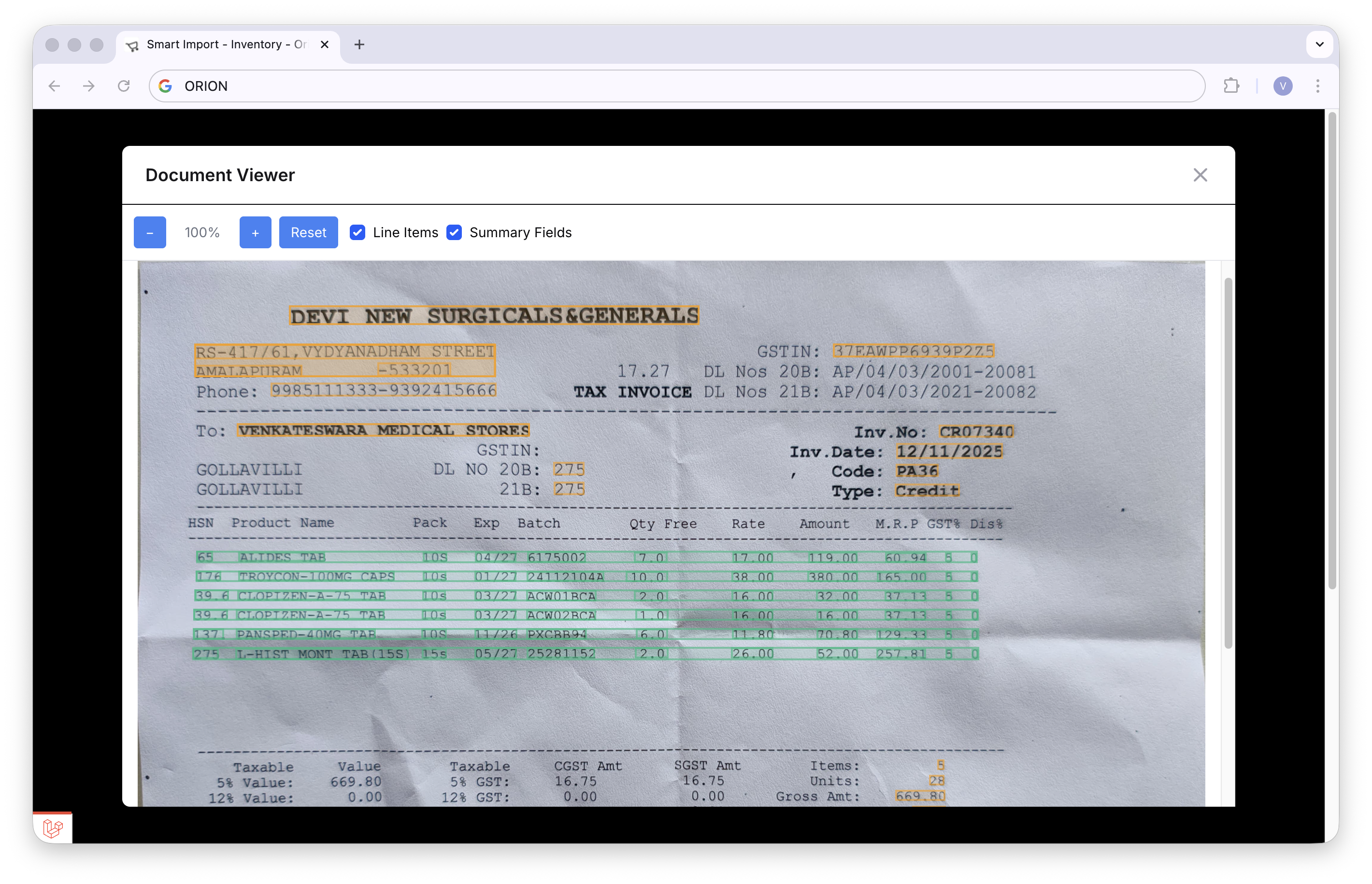Image resolution: width=1372 pixels, height=884 pixels.
Task: Close the Document Viewer dialog
Action: pos(1200,175)
